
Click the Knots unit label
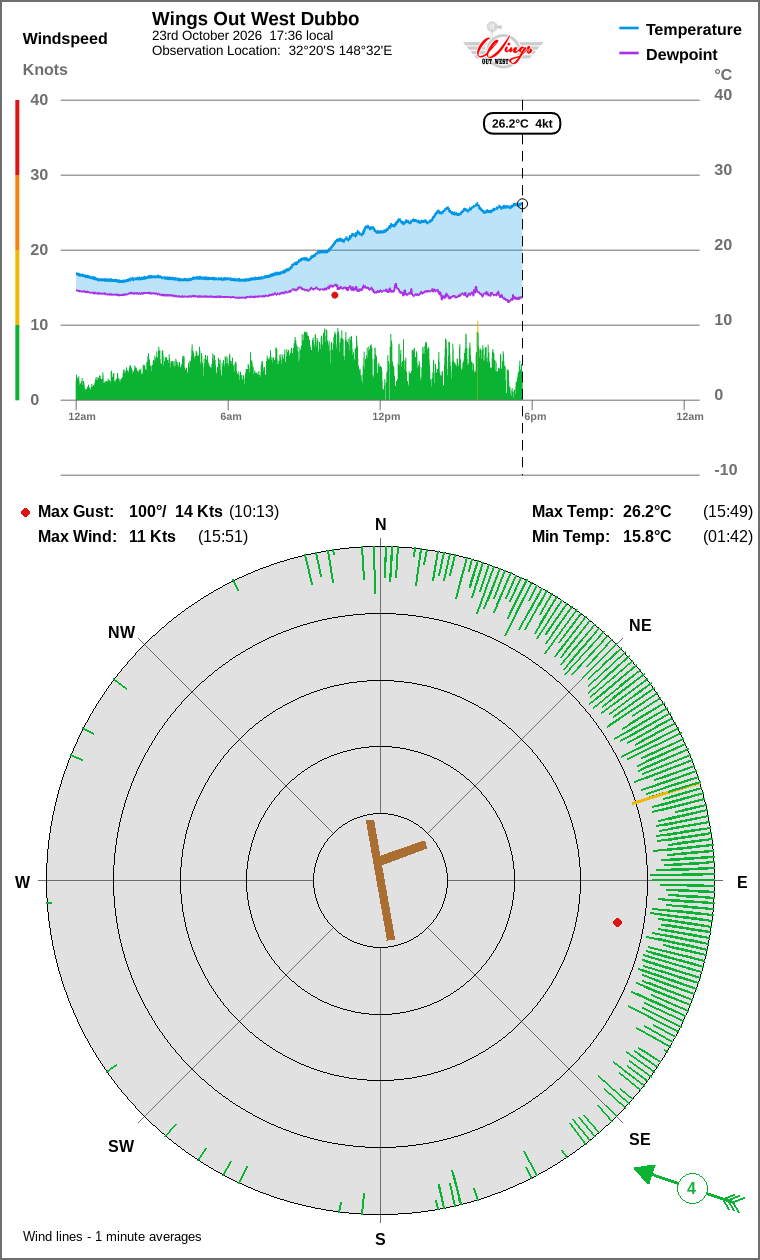[x=45, y=69]
